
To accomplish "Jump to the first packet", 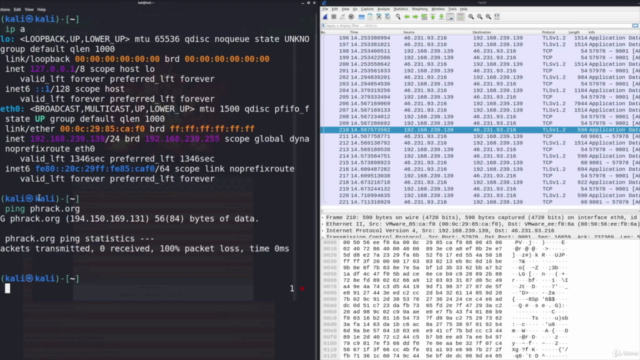I will pos(433,17).
